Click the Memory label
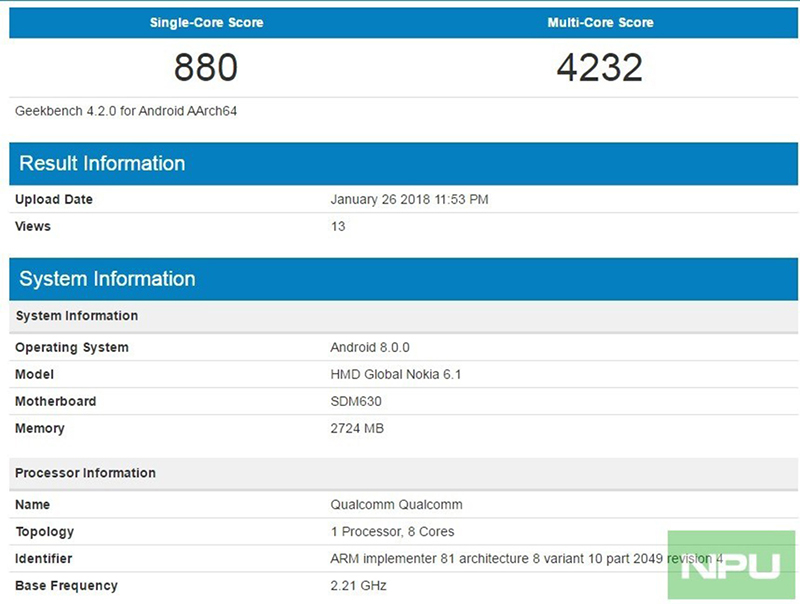This screenshot has height=604, width=800. pyautogui.click(x=40, y=429)
